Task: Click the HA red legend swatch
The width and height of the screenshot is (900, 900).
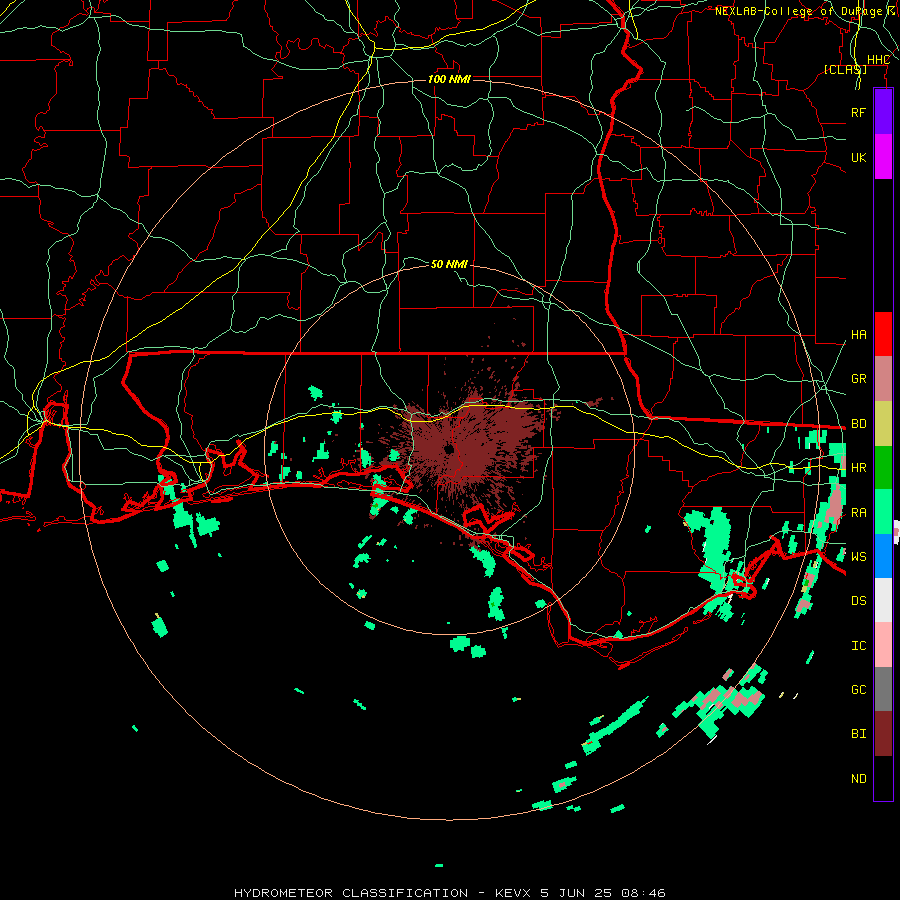Action: pyautogui.click(x=883, y=334)
